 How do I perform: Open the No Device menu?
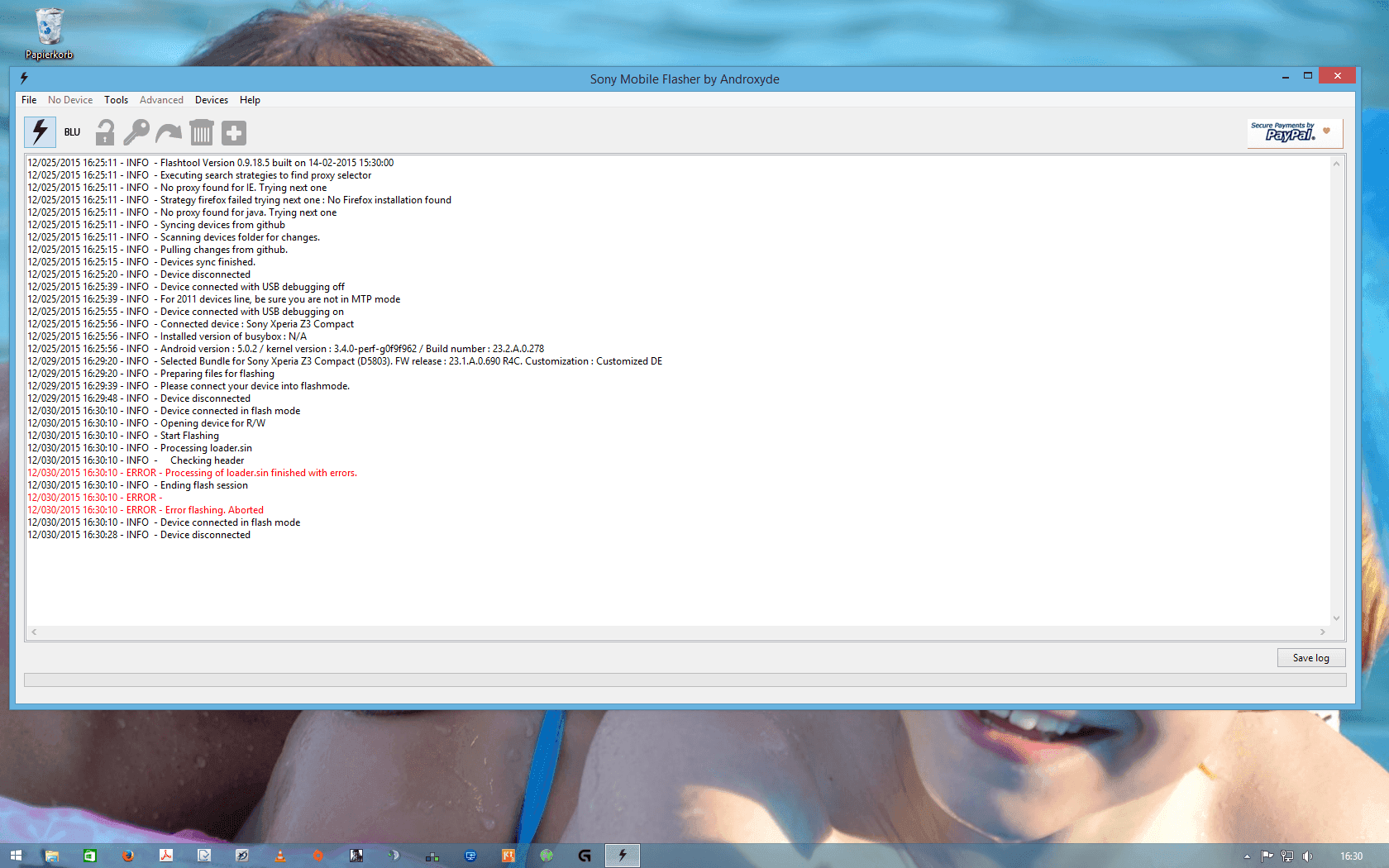pyautogui.click(x=70, y=100)
